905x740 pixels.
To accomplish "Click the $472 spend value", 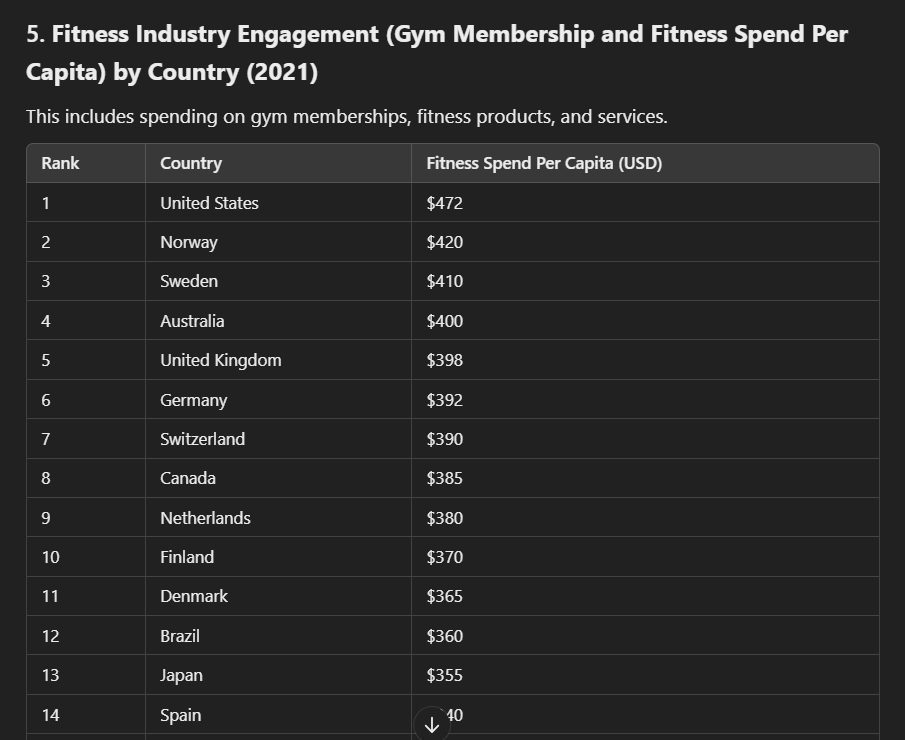I will (444, 203).
